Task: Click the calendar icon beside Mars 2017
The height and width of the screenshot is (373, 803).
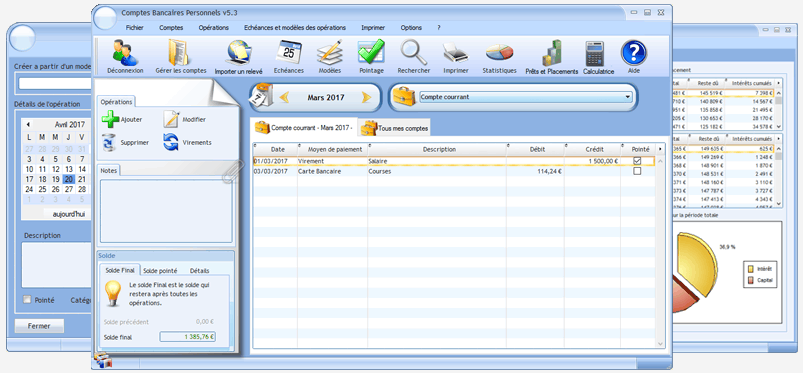Action: 262,95
